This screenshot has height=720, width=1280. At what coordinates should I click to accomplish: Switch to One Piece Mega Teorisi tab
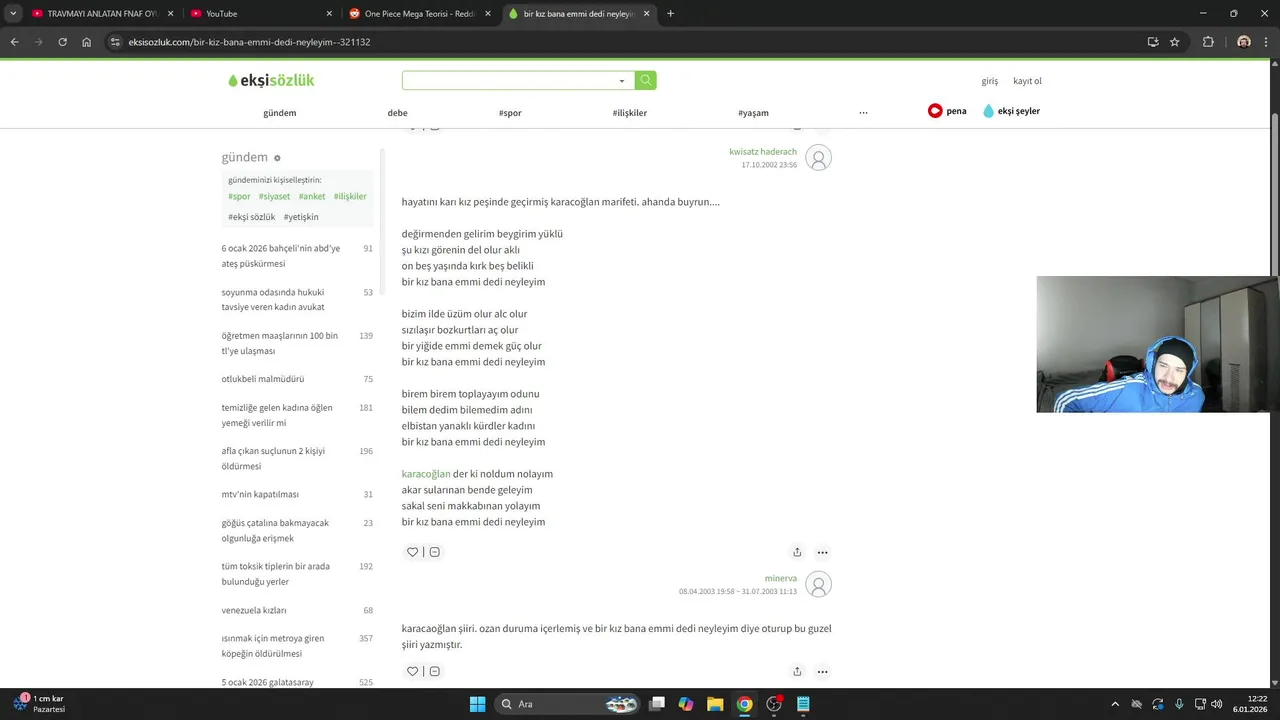pyautogui.click(x=419, y=14)
